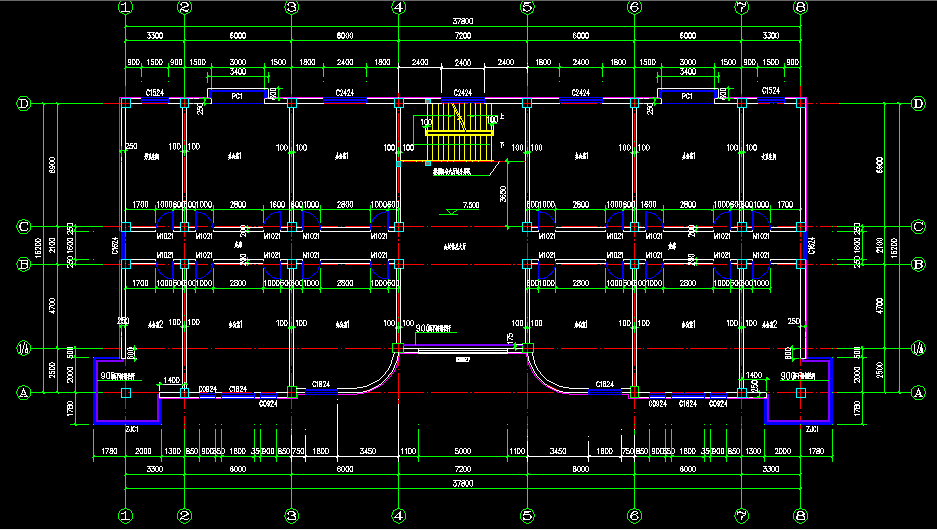
Task: Select the right-hand C1524 window label
Action: [771, 92]
